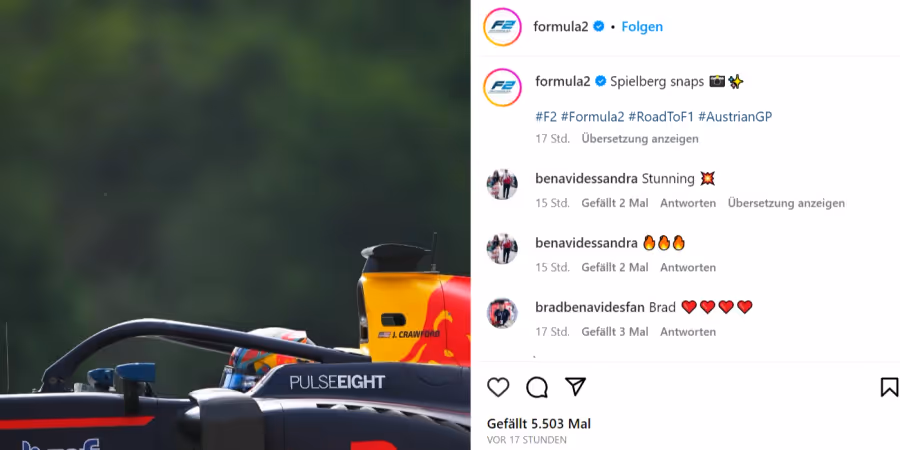Open comments via speech bubble icon
Image resolution: width=900 pixels, height=450 pixels.
537,387
